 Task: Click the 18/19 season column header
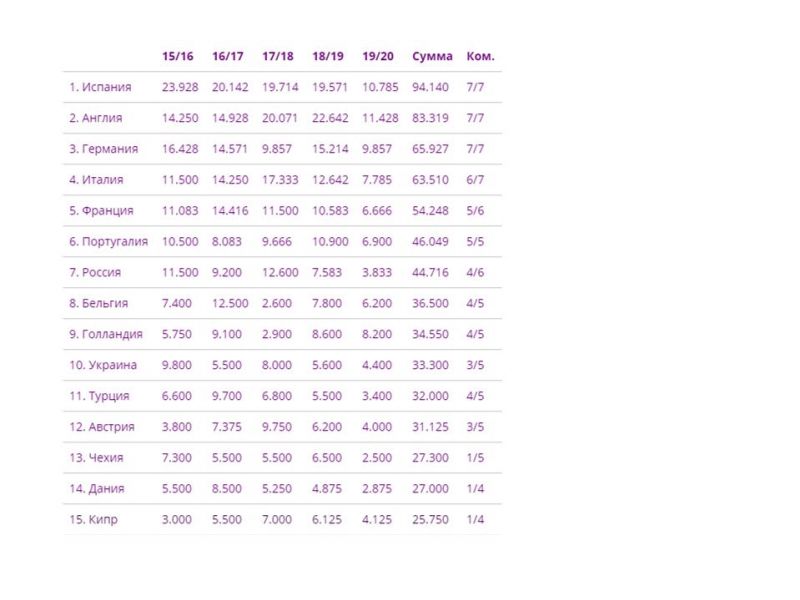[x=328, y=56]
